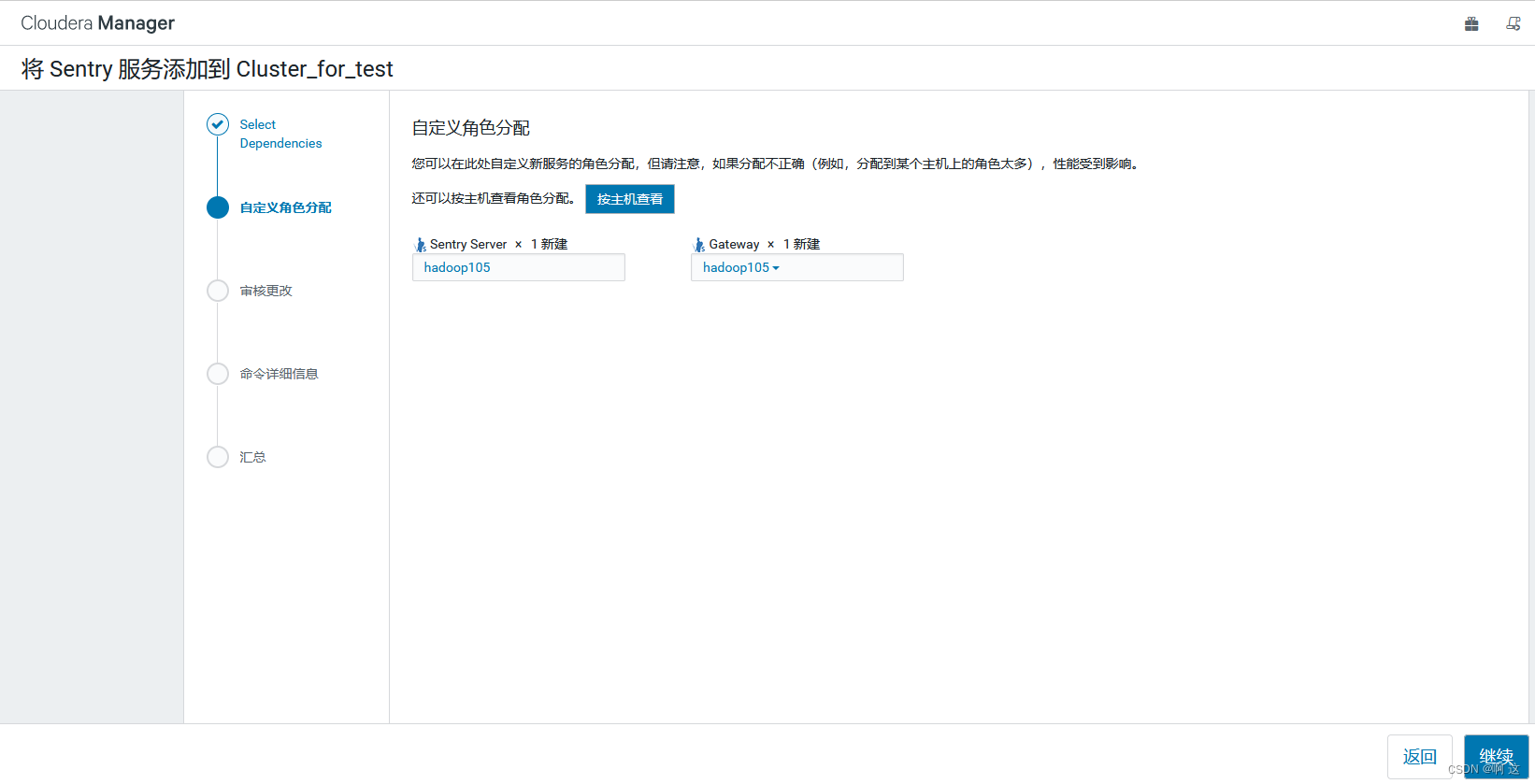Open the gift icon in top bar
This screenshot has height=784, width=1535.
[x=1471, y=24]
